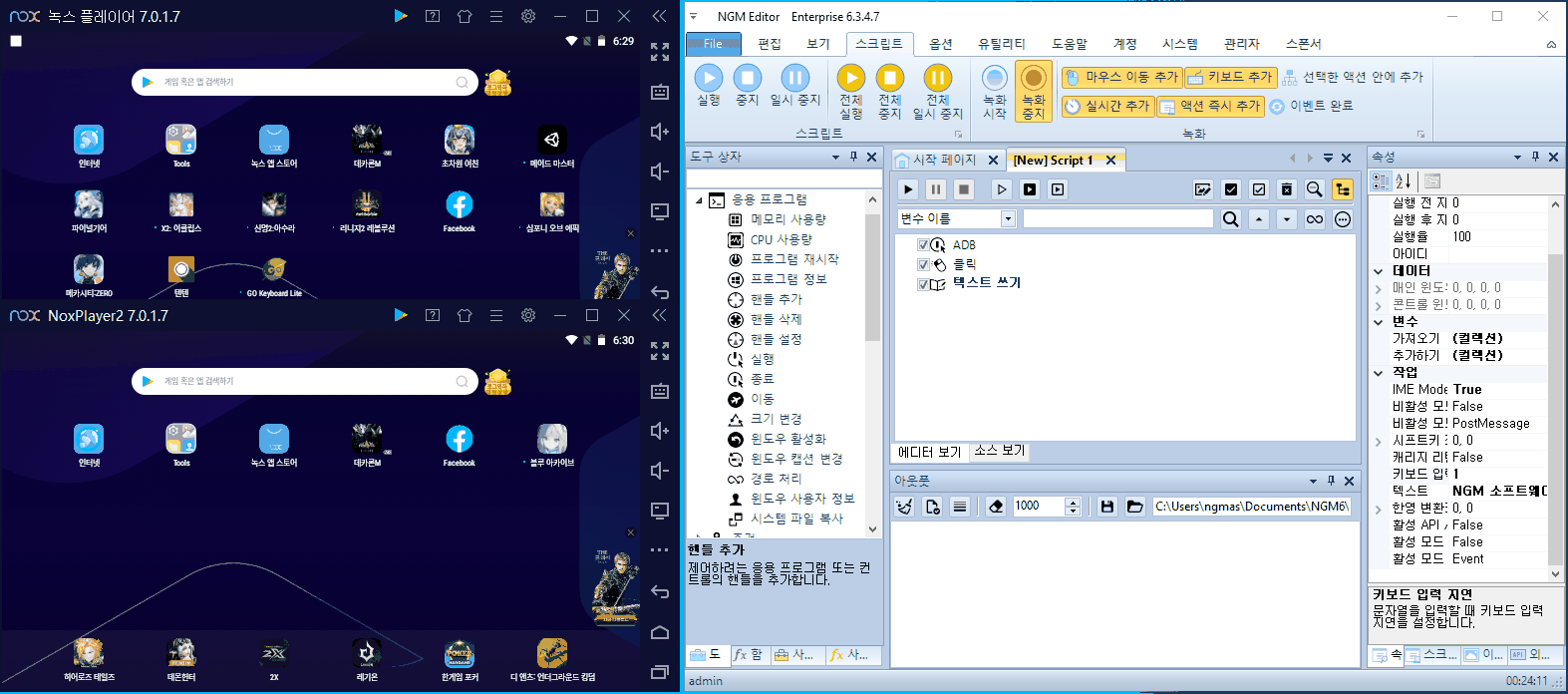Click the search bar in NoxPlayer2
Image resolution: width=1568 pixels, height=694 pixels.
click(x=304, y=381)
